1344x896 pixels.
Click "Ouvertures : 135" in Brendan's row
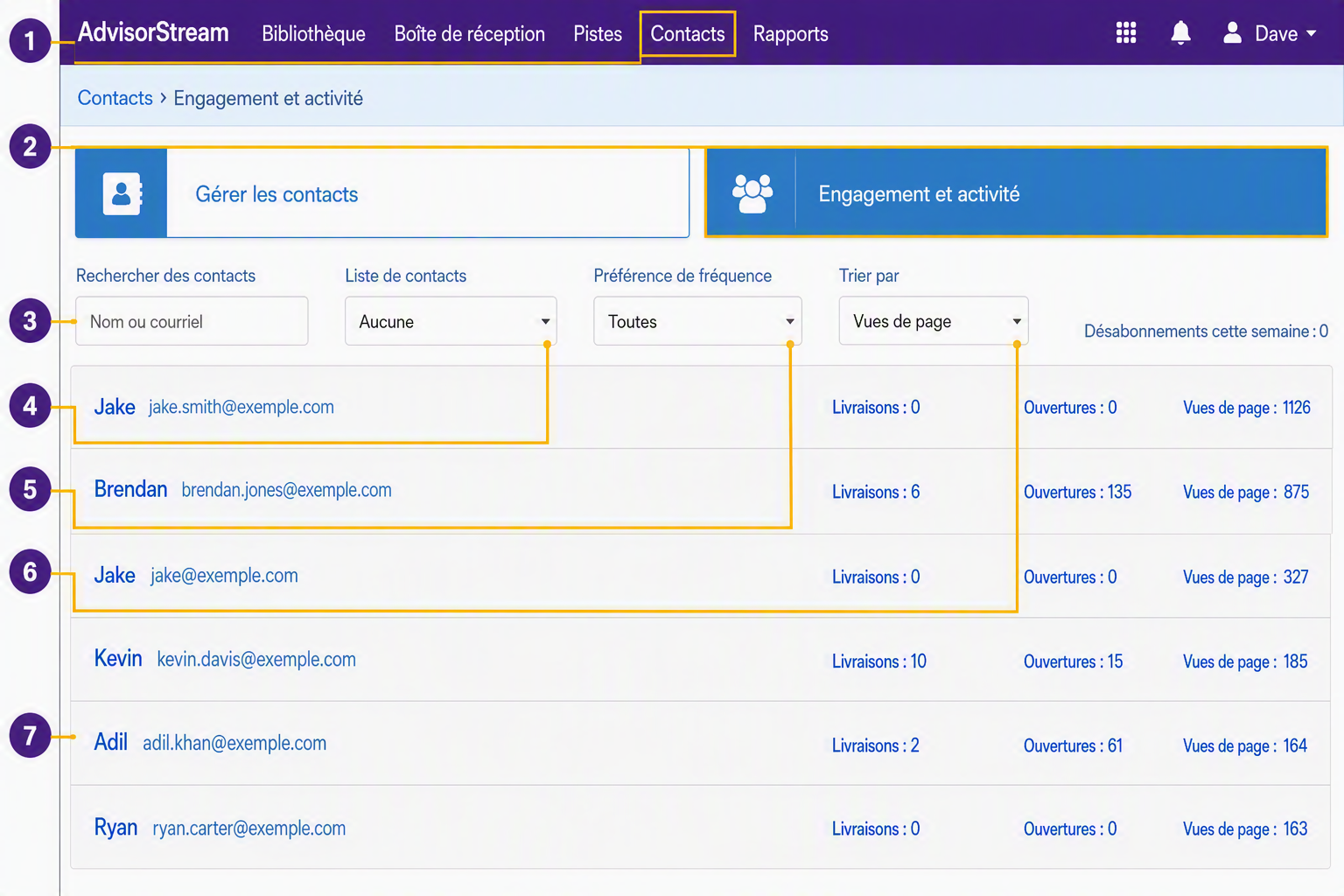coord(1078,492)
